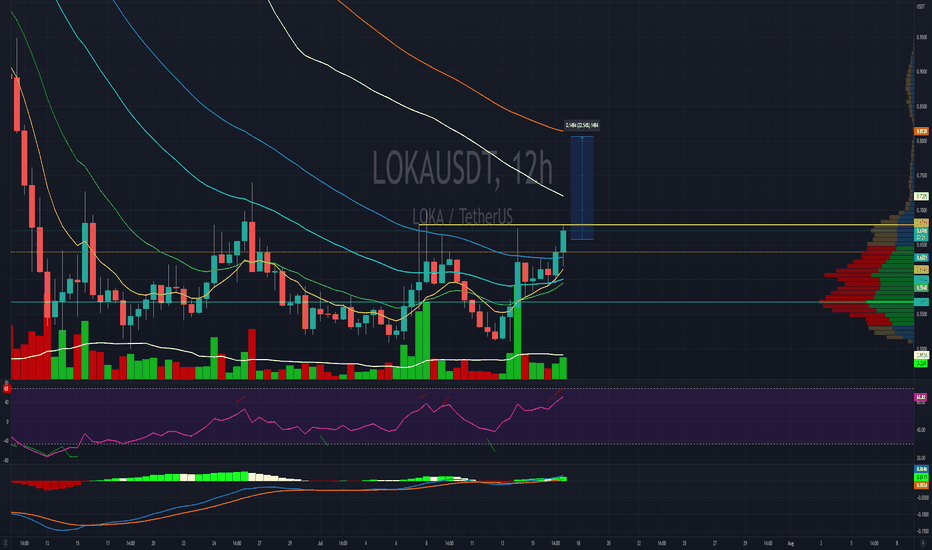
Task: Click the small red icon beside the RSI pane
Action: 7,389
